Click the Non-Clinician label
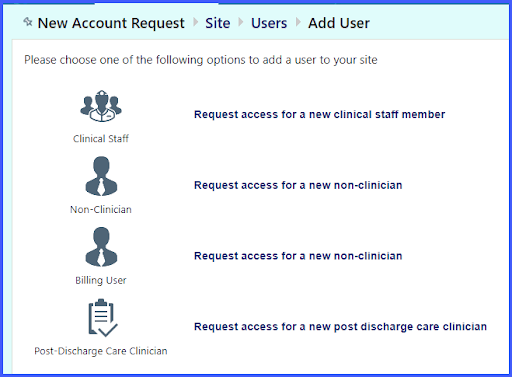 101,209
